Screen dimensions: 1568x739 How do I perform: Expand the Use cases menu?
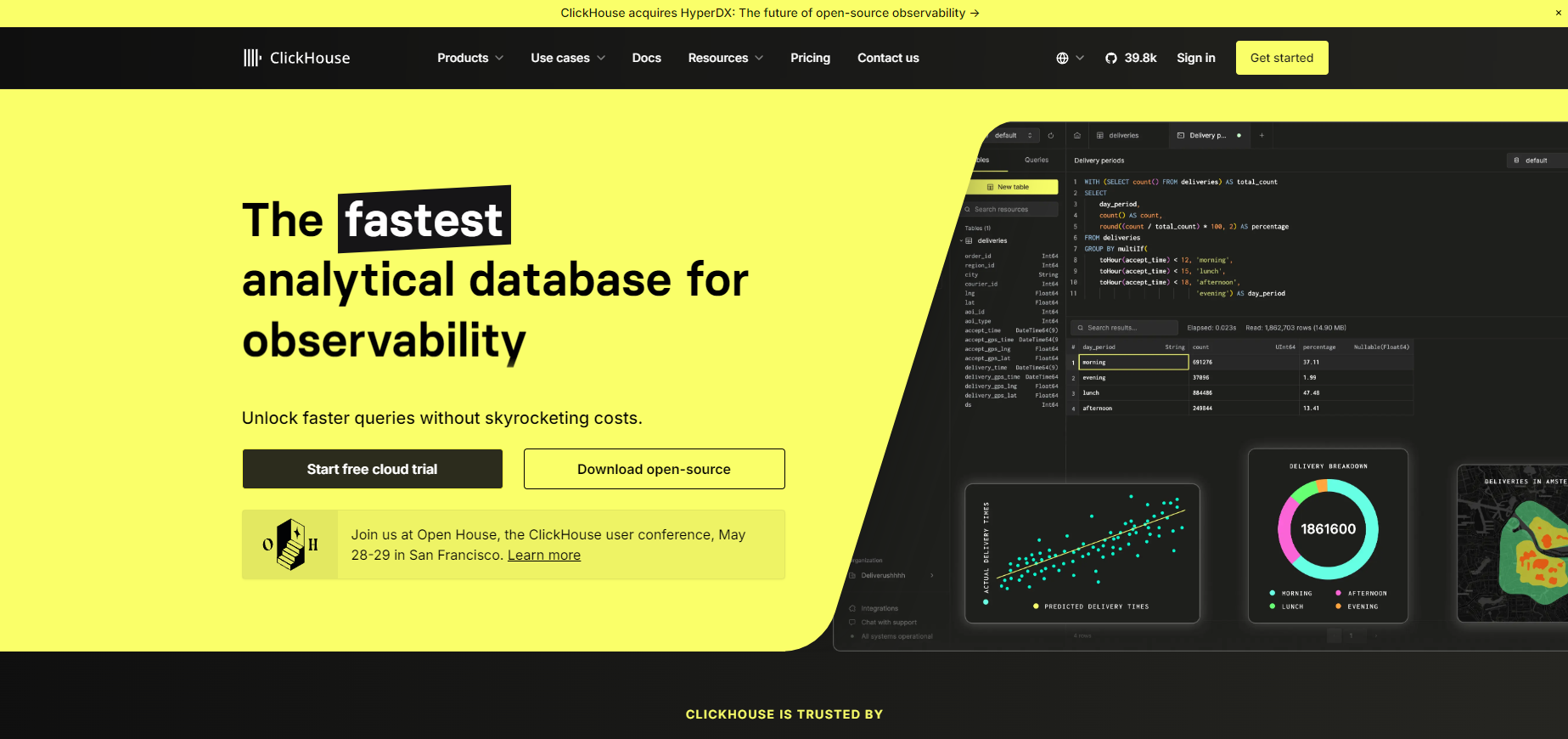(568, 58)
